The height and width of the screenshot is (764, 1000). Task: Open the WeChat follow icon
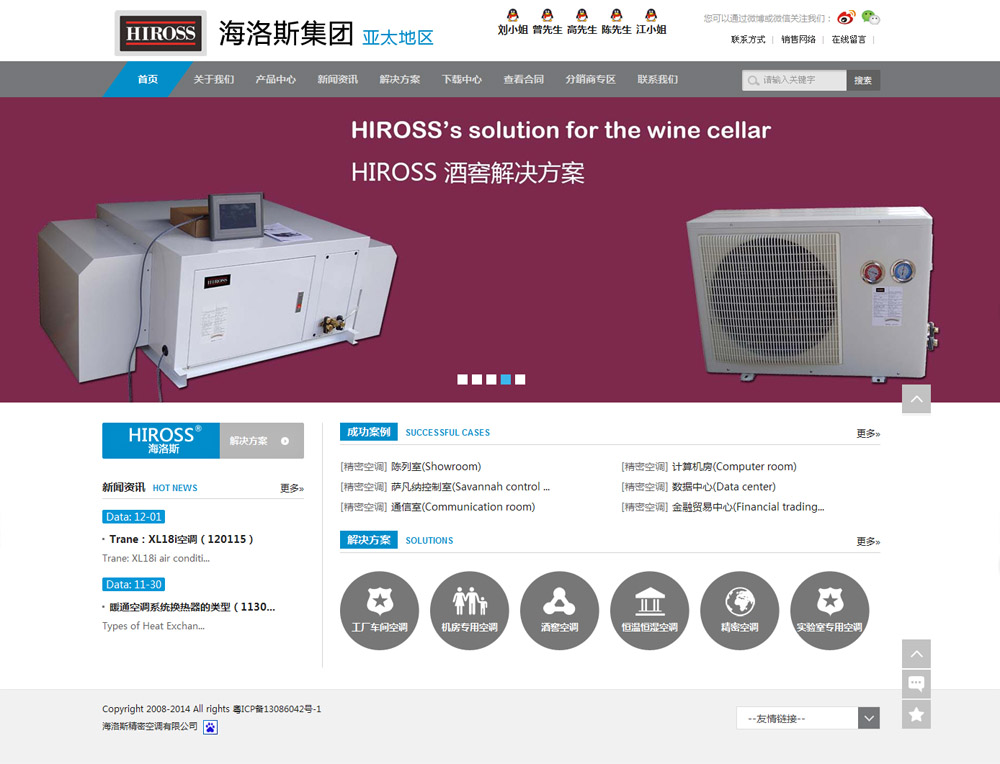pyautogui.click(x=871, y=17)
